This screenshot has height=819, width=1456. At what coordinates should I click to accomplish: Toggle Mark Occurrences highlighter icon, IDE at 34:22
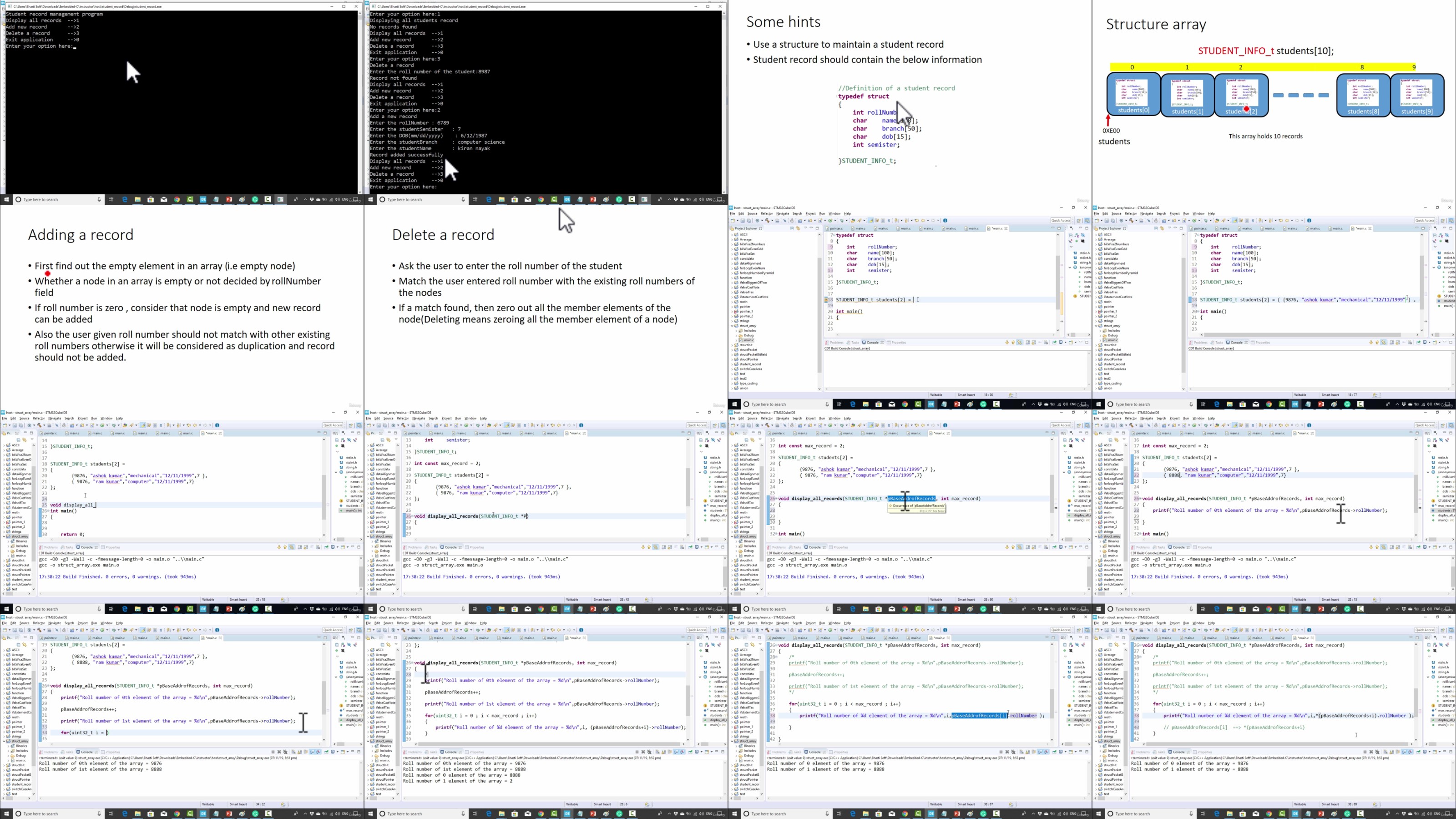(142, 630)
